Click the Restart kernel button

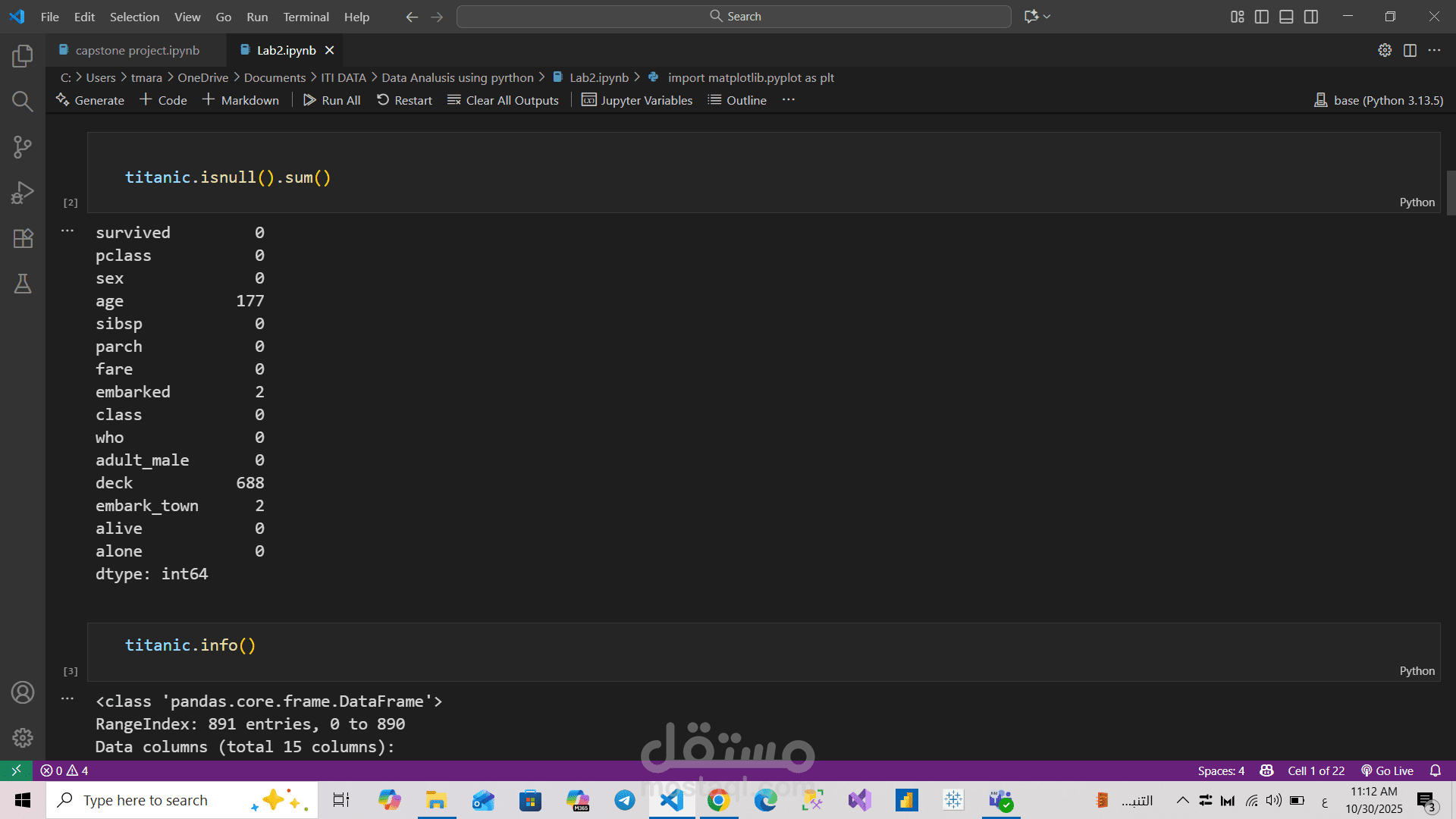pos(404,100)
